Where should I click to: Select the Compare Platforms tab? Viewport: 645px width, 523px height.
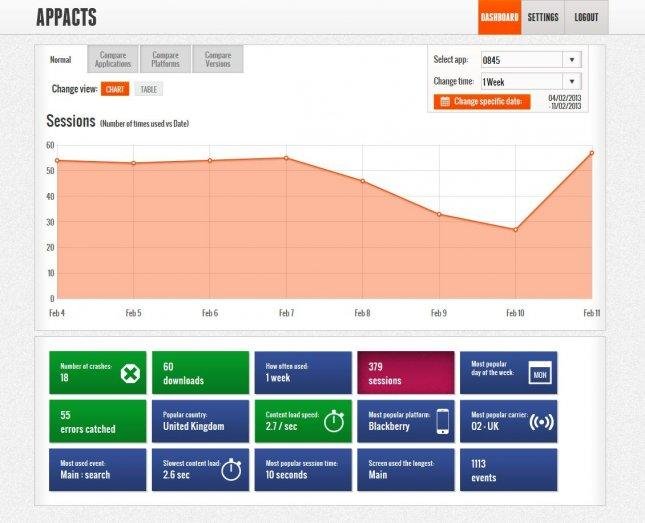click(x=165, y=60)
